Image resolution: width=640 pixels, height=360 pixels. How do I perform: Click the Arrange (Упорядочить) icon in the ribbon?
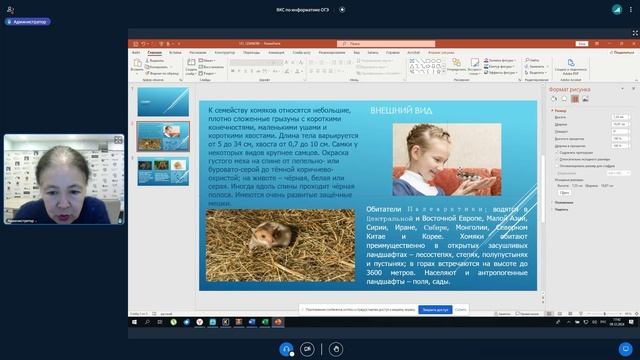(456, 65)
